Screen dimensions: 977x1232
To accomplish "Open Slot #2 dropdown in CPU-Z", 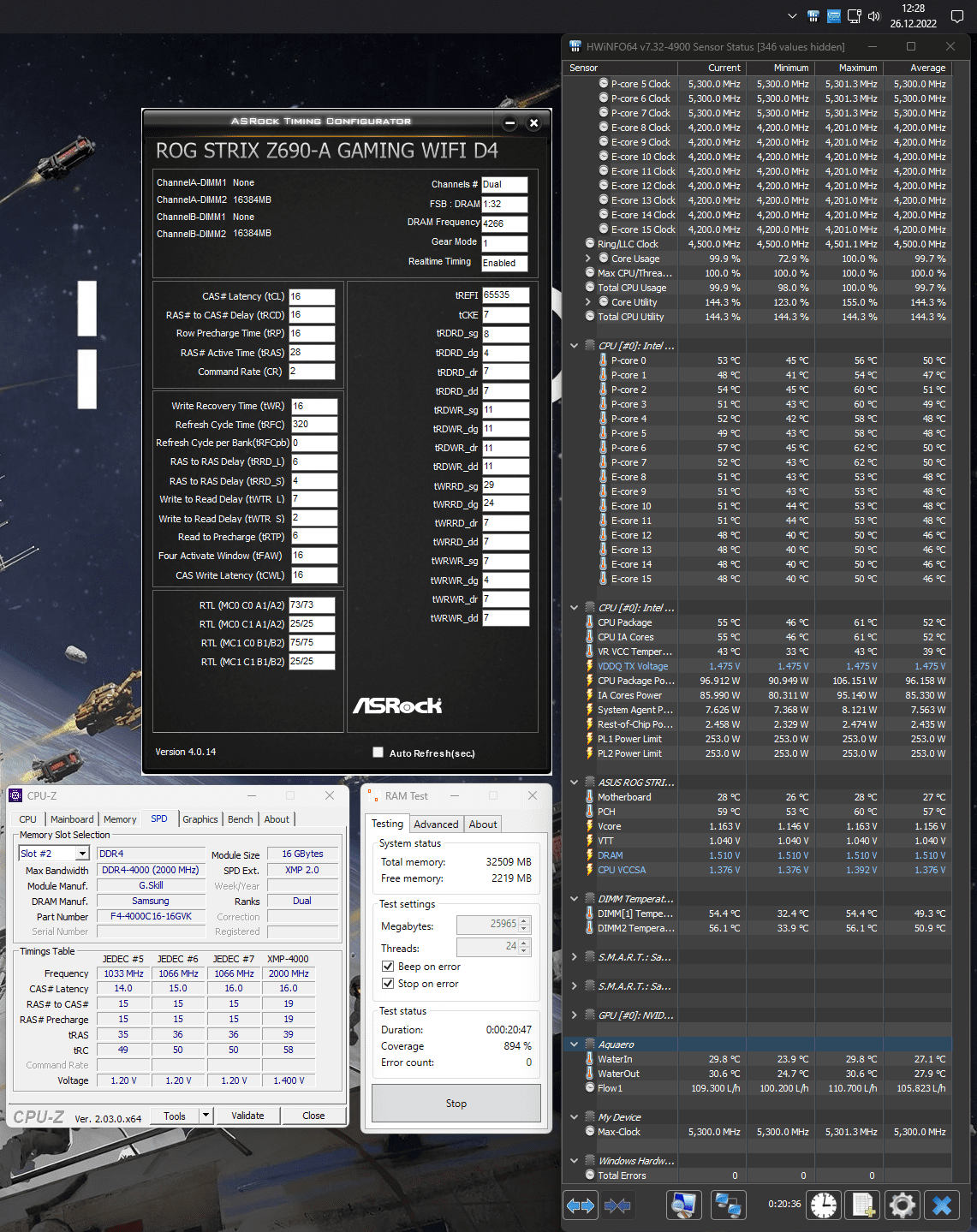I will pos(82,854).
